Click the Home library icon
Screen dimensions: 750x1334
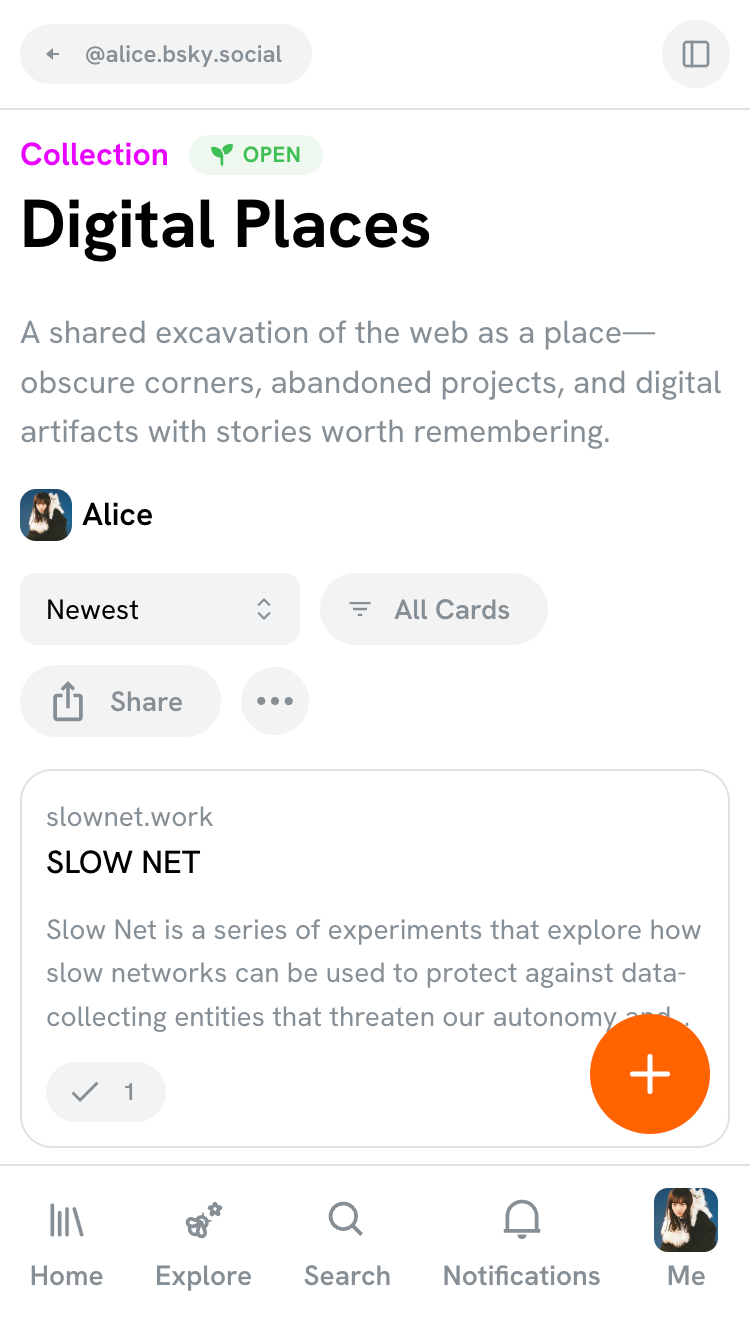tap(66, 1220)
